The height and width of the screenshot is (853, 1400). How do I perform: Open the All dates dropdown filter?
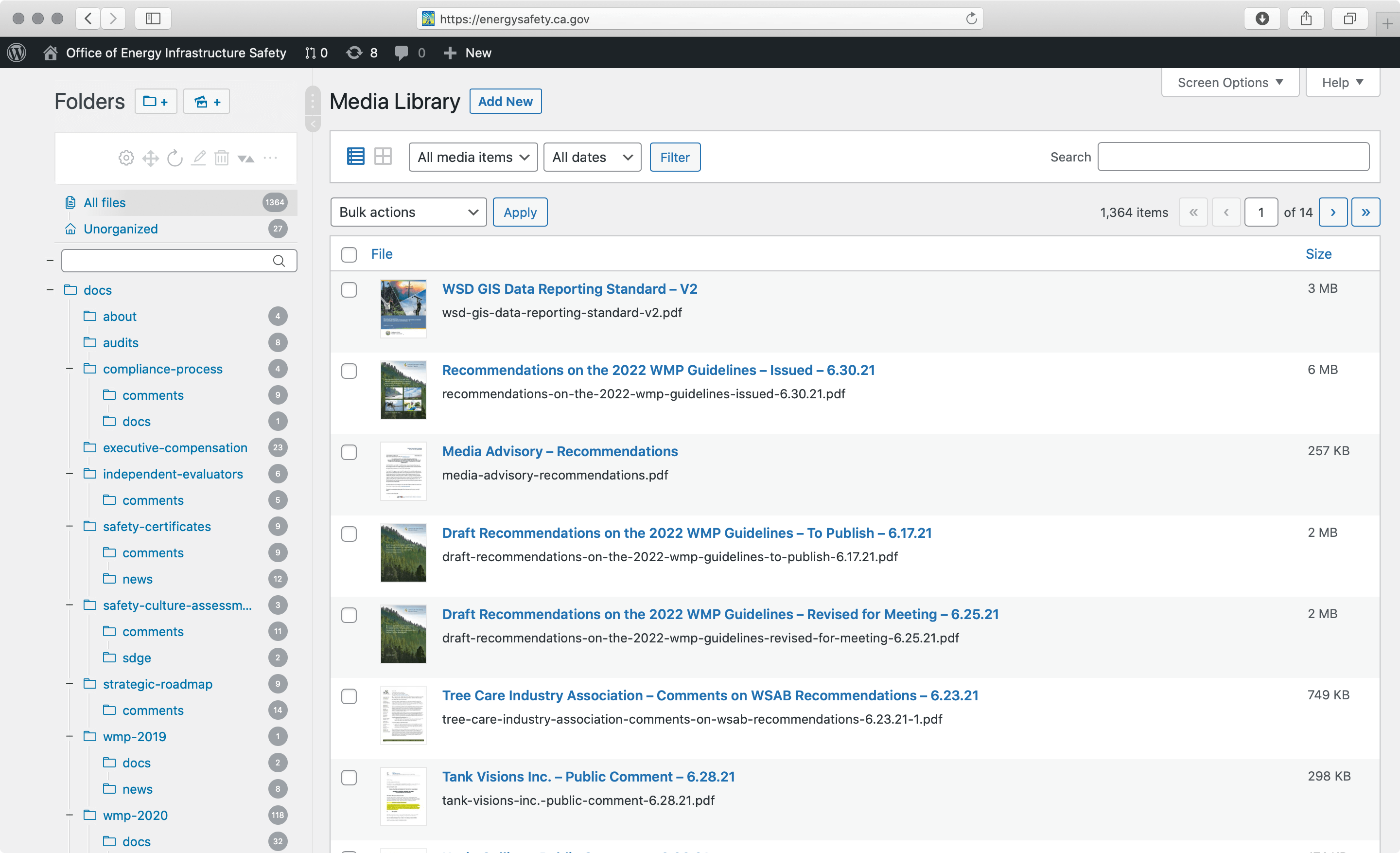591,157
